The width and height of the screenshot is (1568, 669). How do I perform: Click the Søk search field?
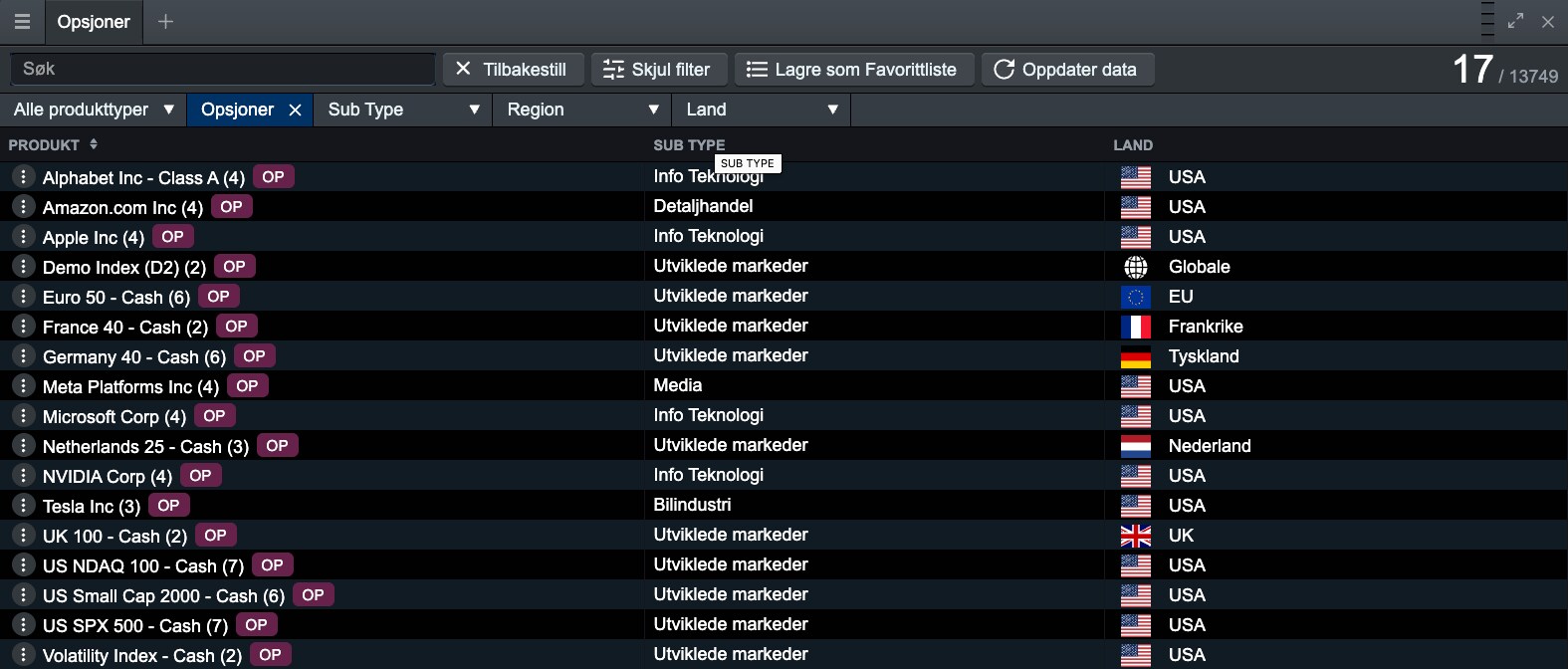click(223, 69)
